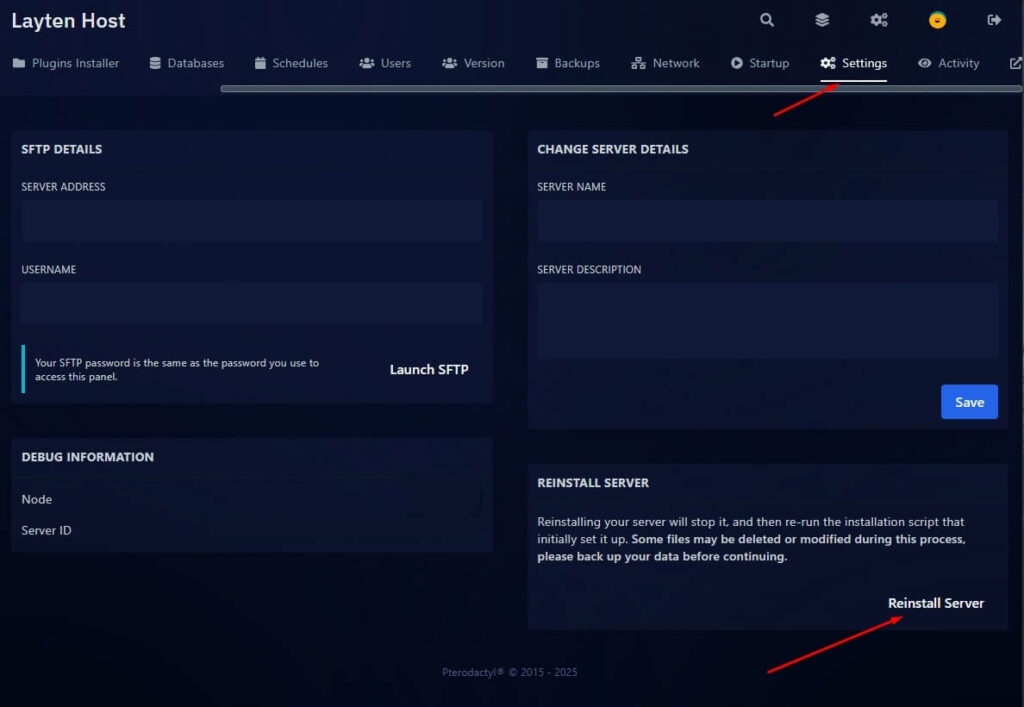Open the Backups tab
The width and height of the screenshot is (1024, 707).
click(x=567, y=63)
